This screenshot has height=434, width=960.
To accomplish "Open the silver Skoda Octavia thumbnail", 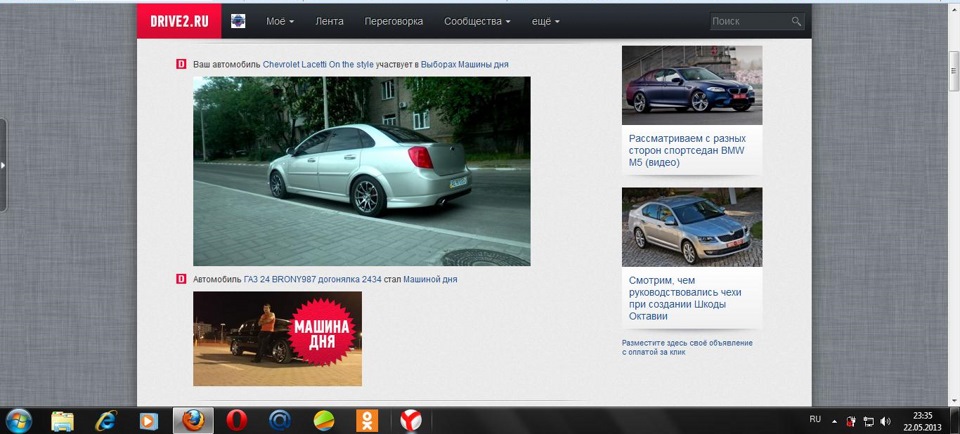I will tap(692, 227).
